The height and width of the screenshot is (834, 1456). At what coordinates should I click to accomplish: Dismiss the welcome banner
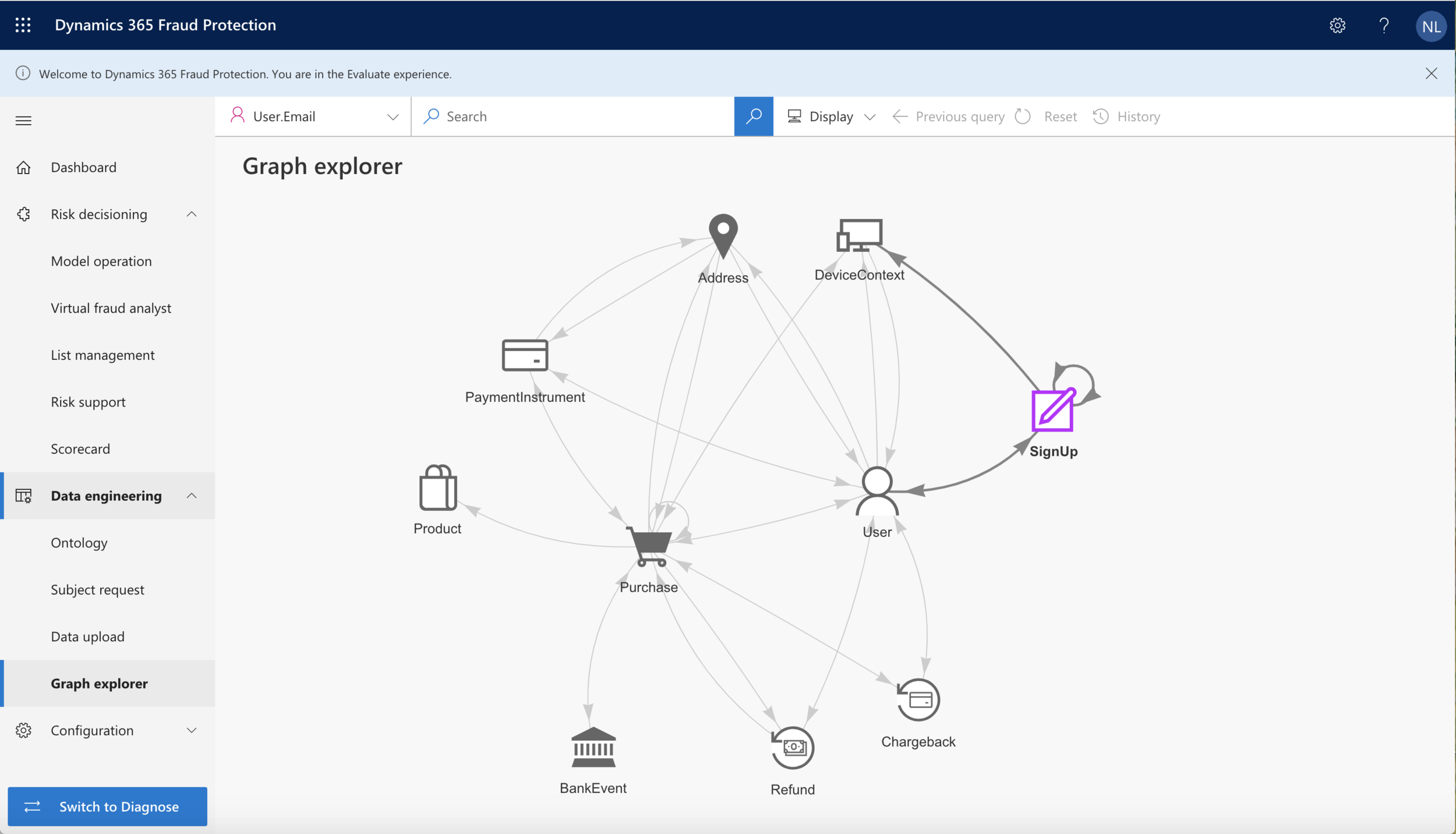(x=1431, y=73)
